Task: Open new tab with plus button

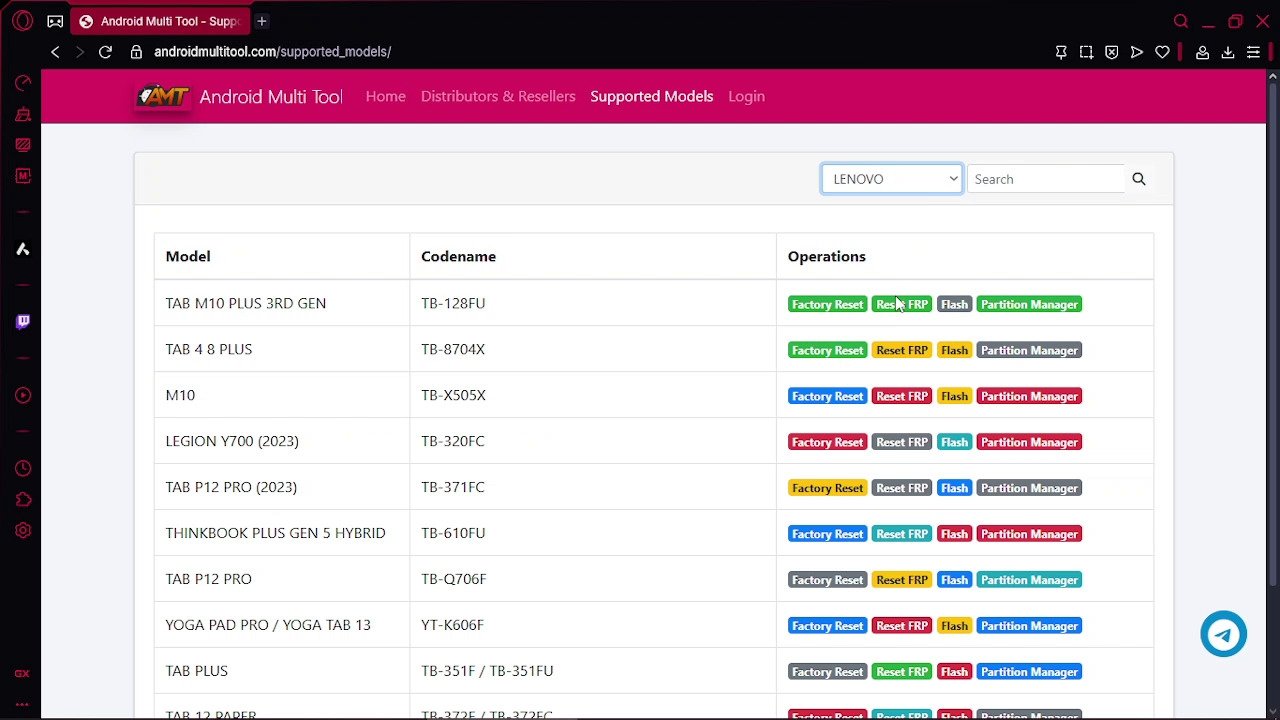Action: (x=262, y=21)
